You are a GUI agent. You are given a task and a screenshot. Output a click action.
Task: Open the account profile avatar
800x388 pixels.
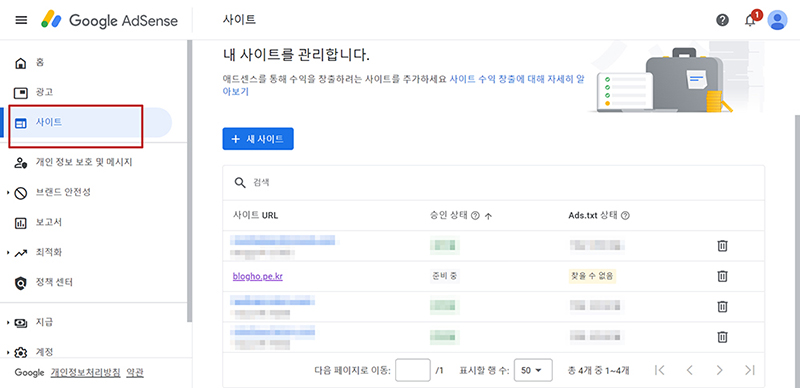click(x=777, y=20)
